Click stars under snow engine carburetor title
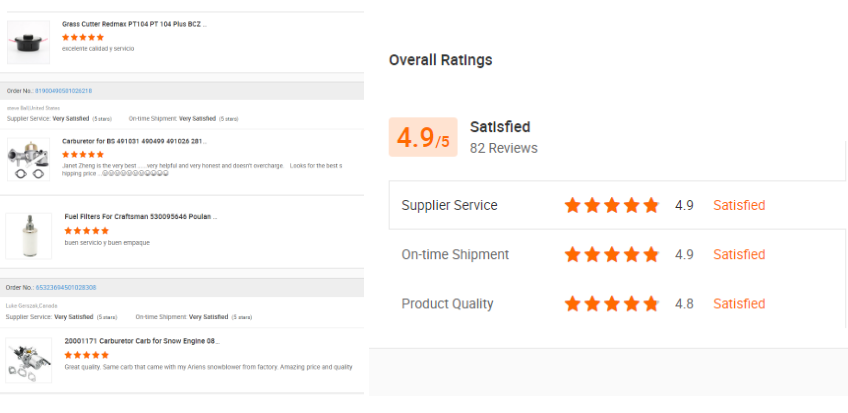 [x=86, y=354]
